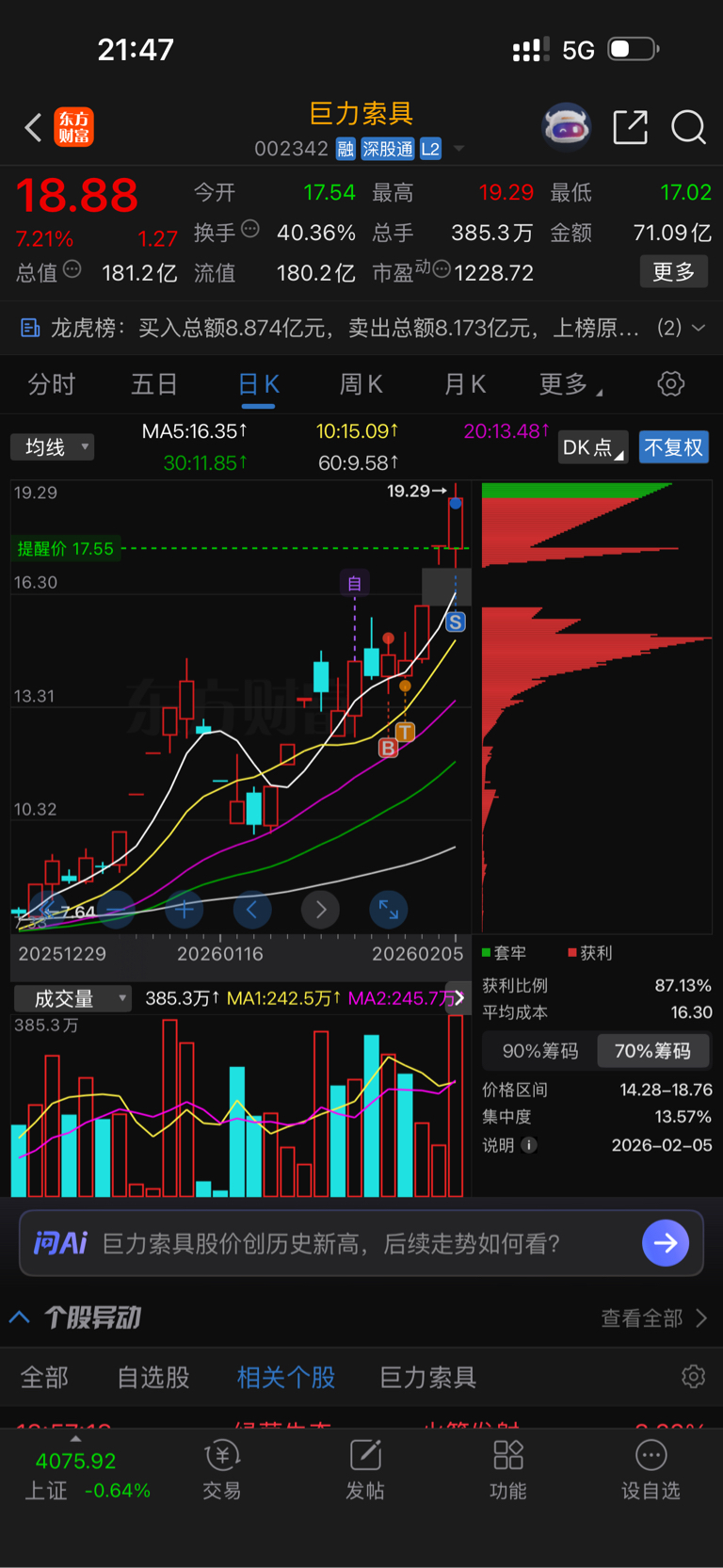Tap the 自 marker on chart
The height and width of the screenshot is (1568, 723).
[x=355, y=584]
